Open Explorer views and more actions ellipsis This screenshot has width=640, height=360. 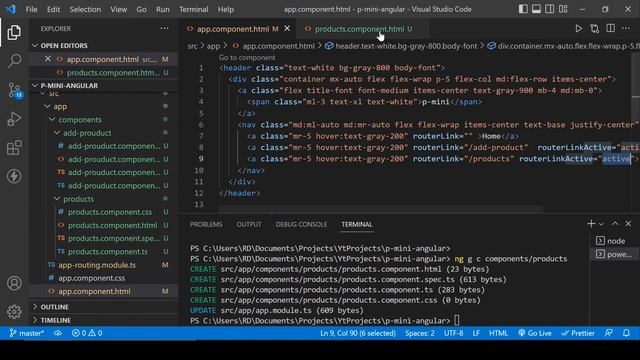pyautogui.click(x=164, y=29)
